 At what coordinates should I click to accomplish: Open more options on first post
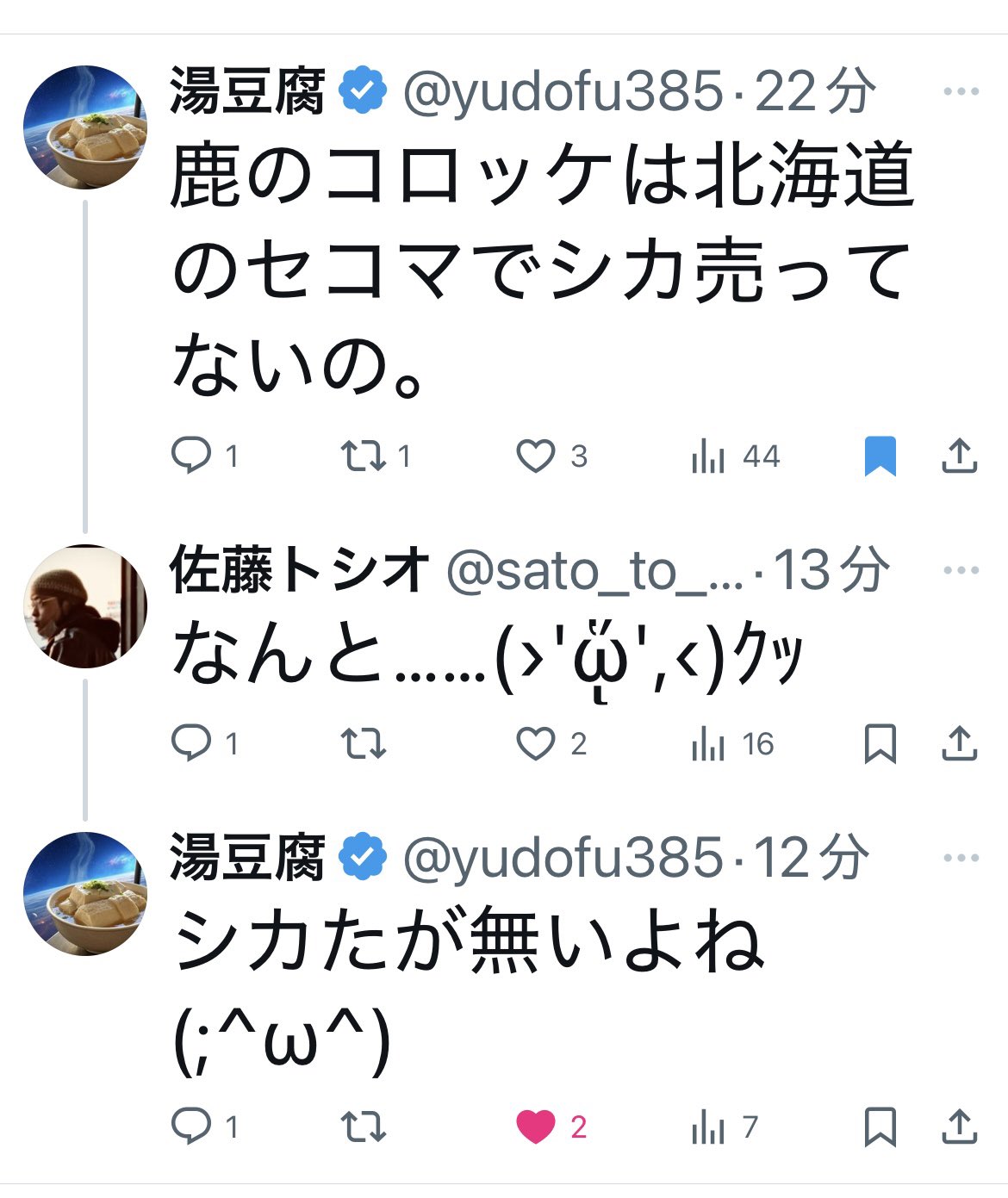pos(961,91)
